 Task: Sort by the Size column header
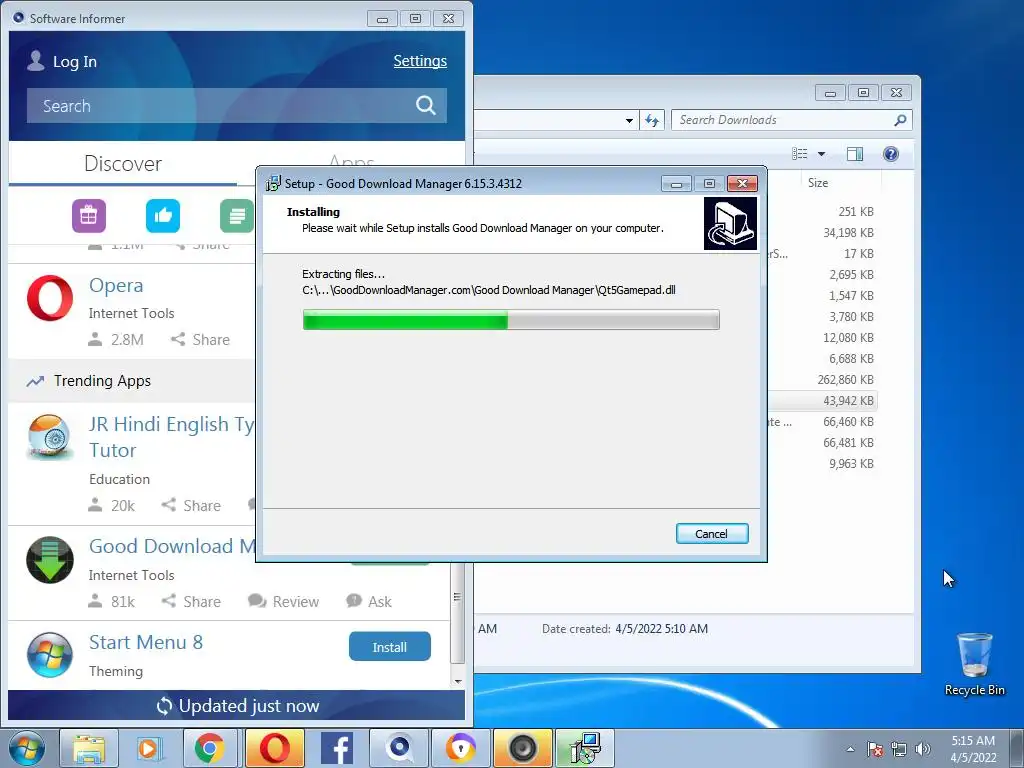(818, 183)
